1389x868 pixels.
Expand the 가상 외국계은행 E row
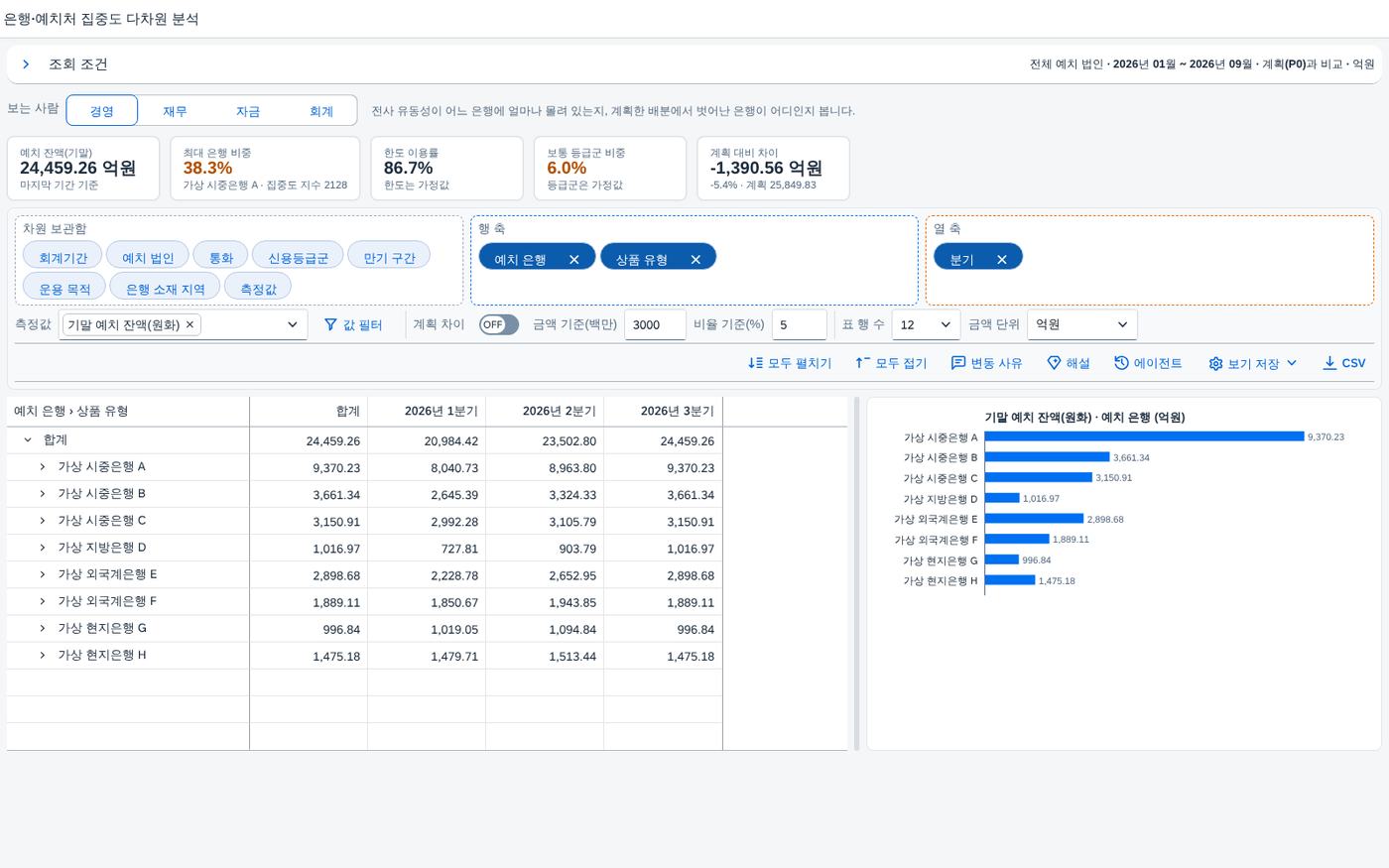tap(43, 573)
